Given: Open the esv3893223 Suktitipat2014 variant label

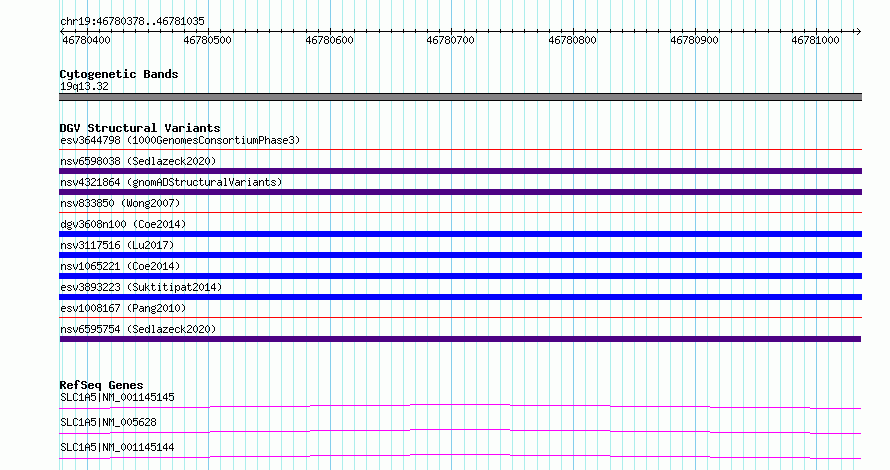Looking at the screenshot, I should pos(141,287).
